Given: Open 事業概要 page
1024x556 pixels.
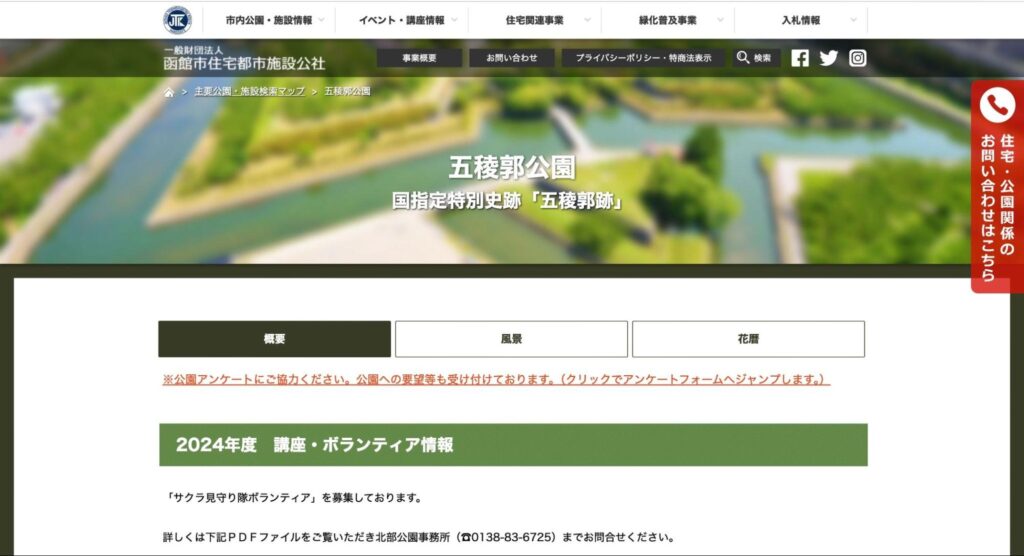Looking at the screenshot, I should 419,58.
